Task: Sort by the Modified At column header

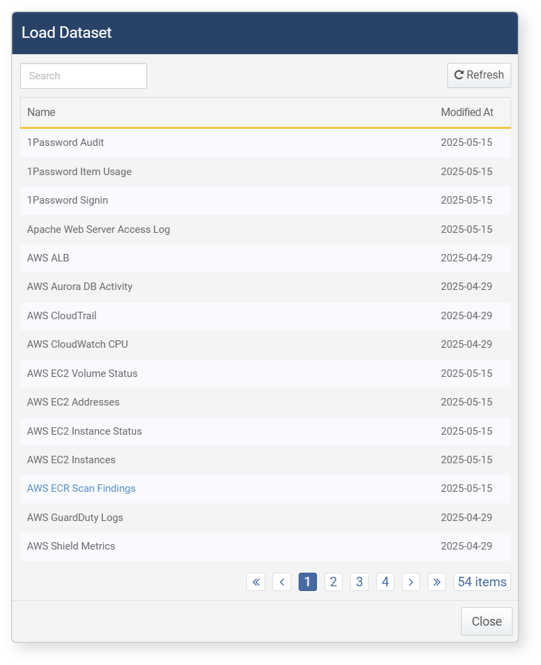Action: coord(467,112)
